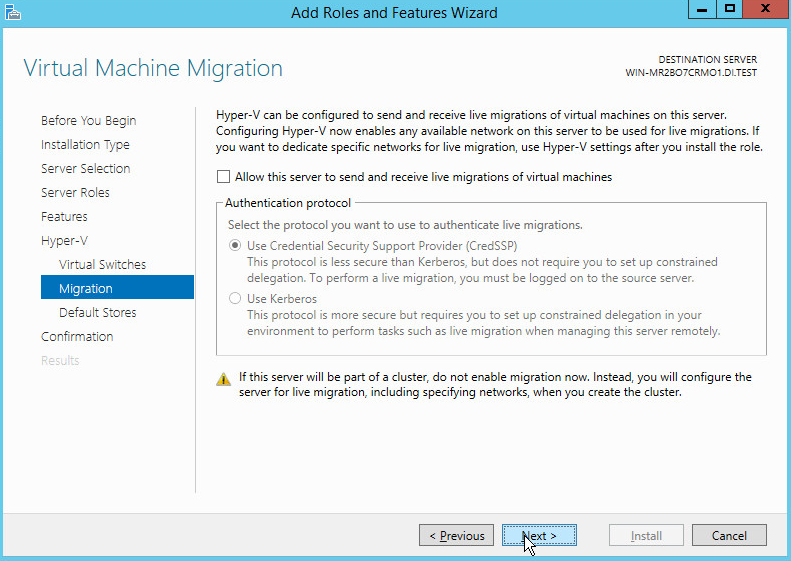Screen dimensions: 791x561
Task: Enable live migrations checkbox
Action: pos(223,177)
